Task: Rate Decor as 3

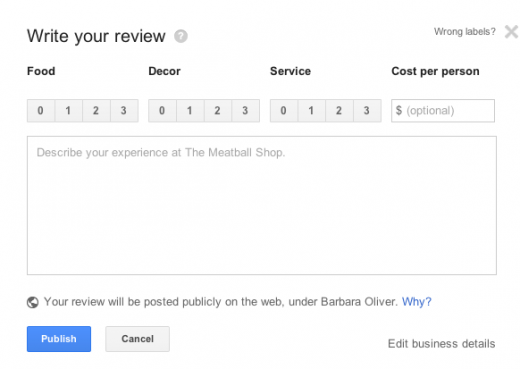Action: point(245,111)
